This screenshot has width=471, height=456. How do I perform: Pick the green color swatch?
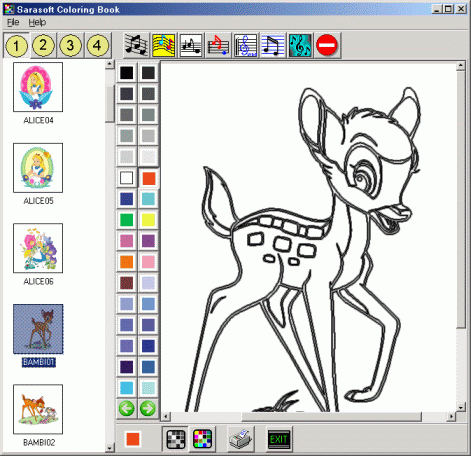tap(126, 220)
